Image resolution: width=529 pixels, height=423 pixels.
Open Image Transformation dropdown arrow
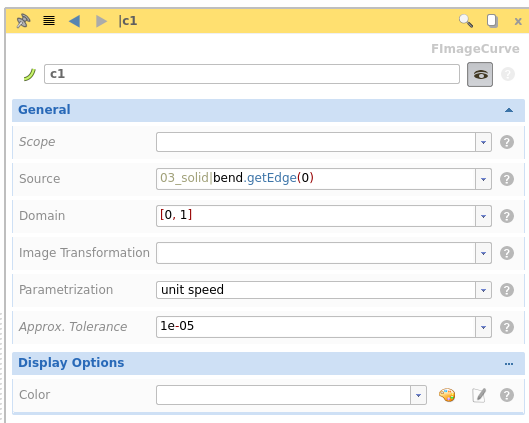[483, 253]
